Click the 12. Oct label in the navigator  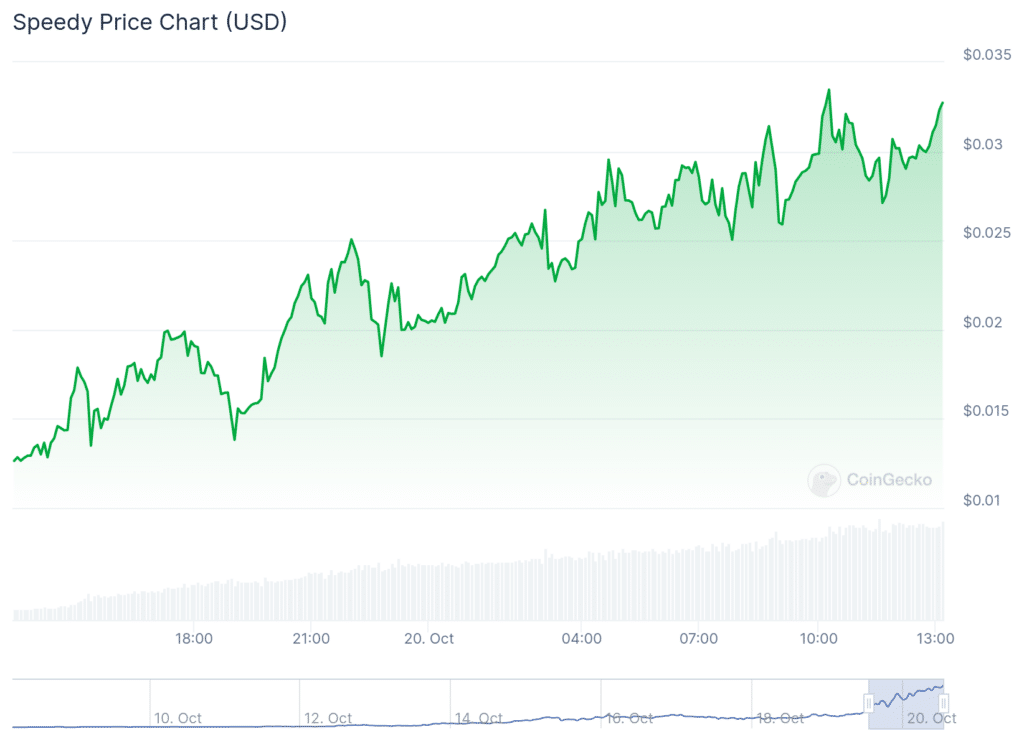click(328, 718)
